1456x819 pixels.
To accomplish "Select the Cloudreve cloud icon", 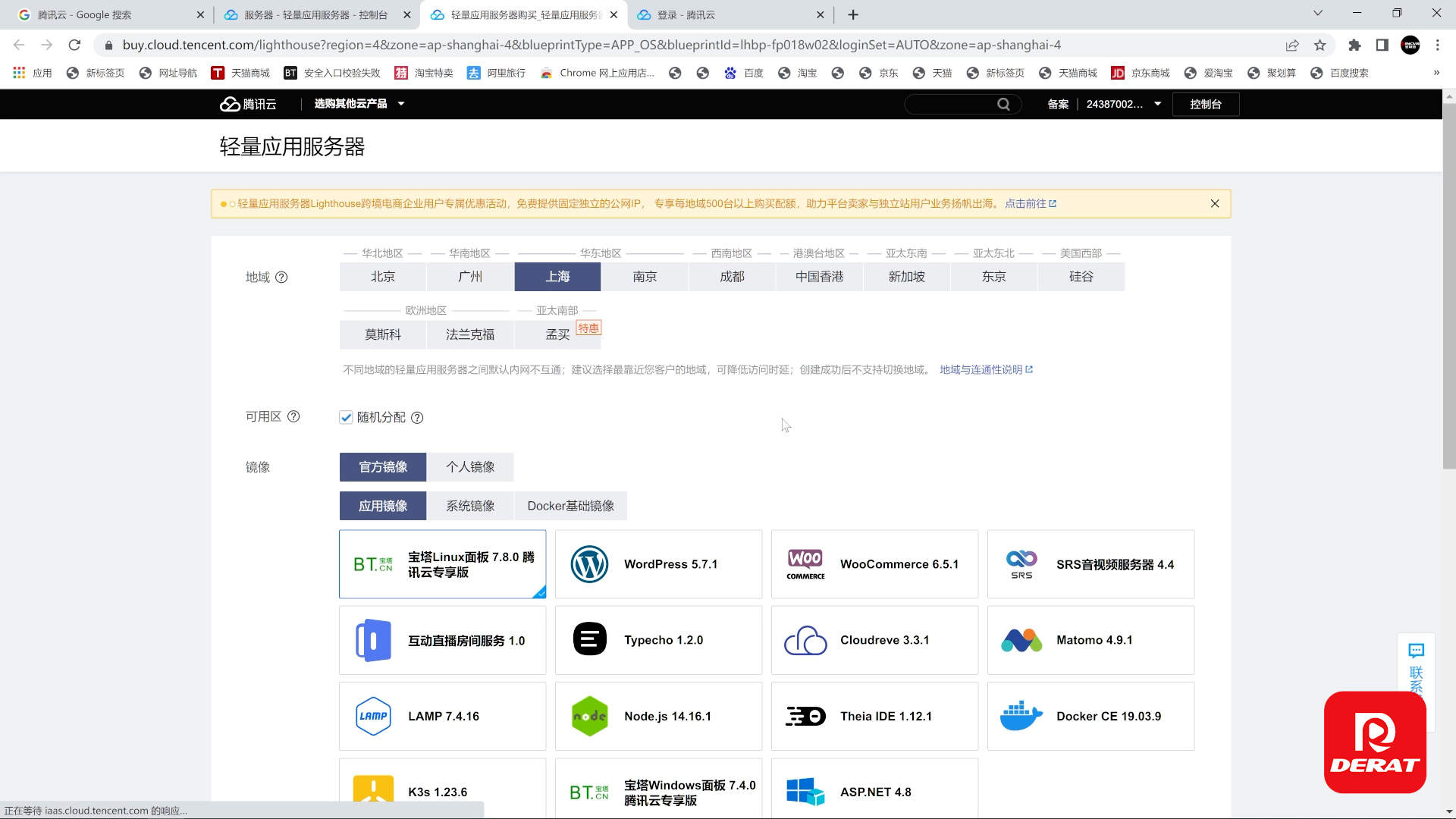I will [x=805, y=639].
